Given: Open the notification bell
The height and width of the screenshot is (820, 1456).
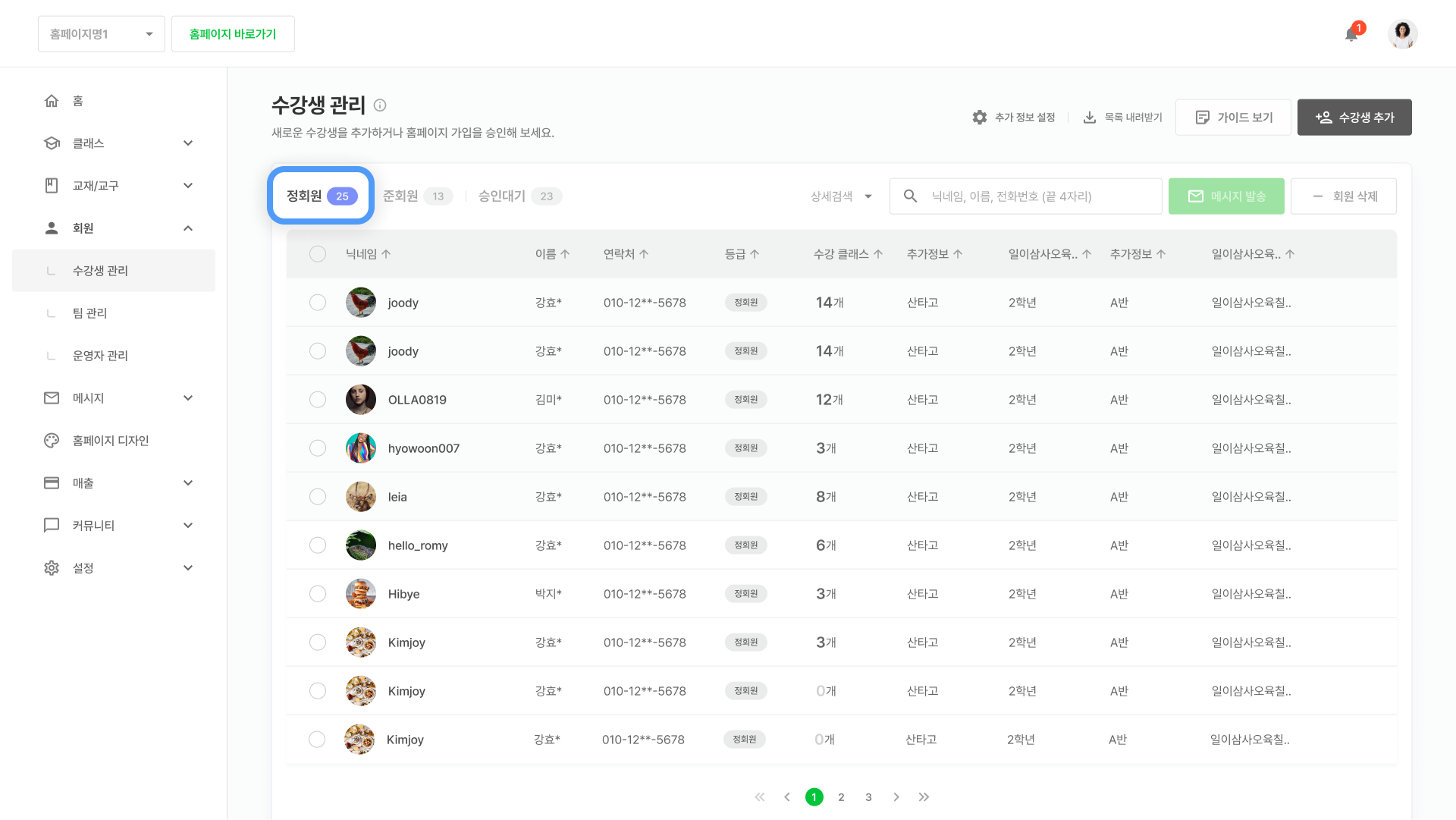Looking at the screenshot, I should coord(1351,34).
